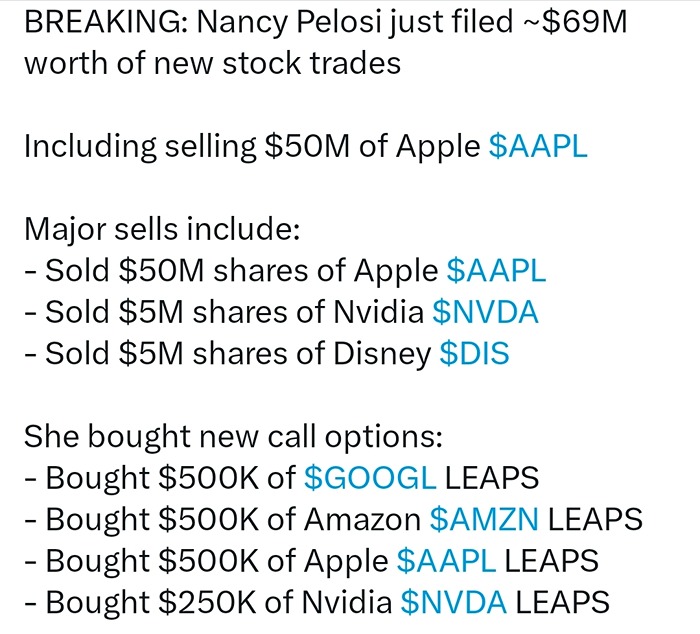Click the "Bought $500K of Apple" text

(x=216, y=561)
